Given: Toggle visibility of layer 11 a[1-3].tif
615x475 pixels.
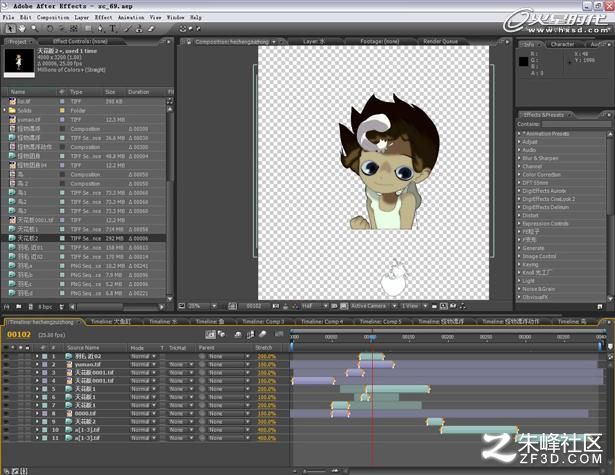Looking at the screenshot, I should pos(6,438).
